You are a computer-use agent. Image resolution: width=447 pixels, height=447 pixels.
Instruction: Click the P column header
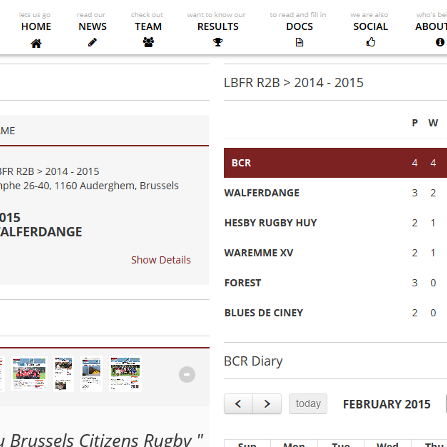pos(415,123)
